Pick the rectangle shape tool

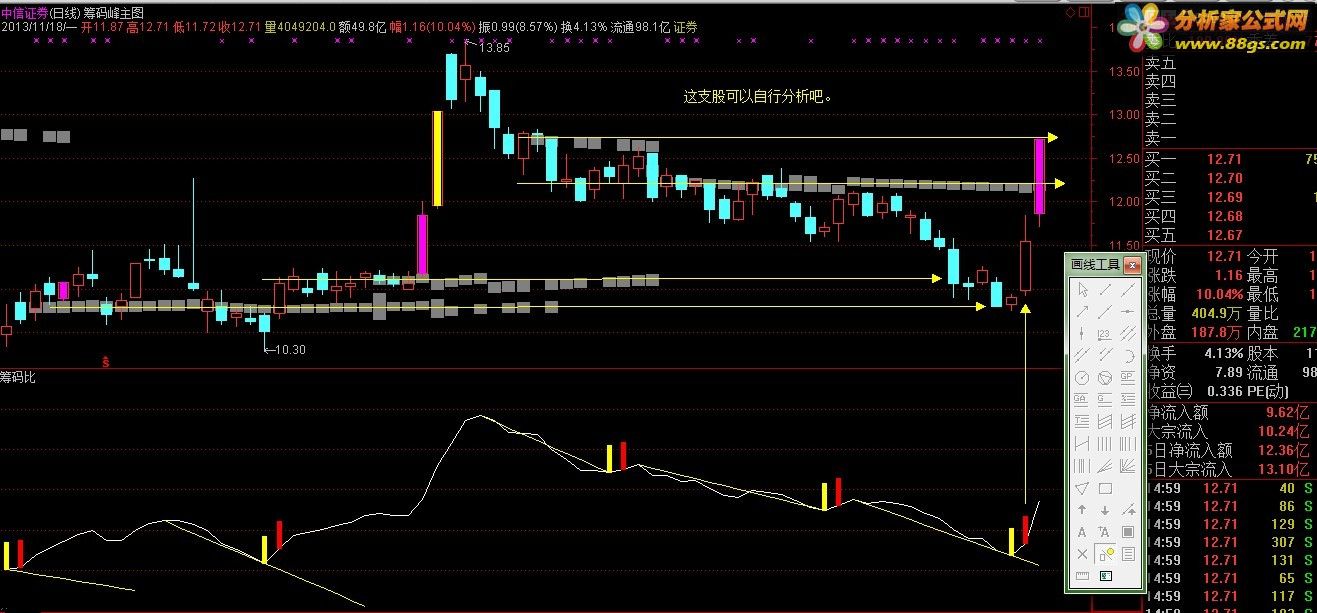(1106, 488)
